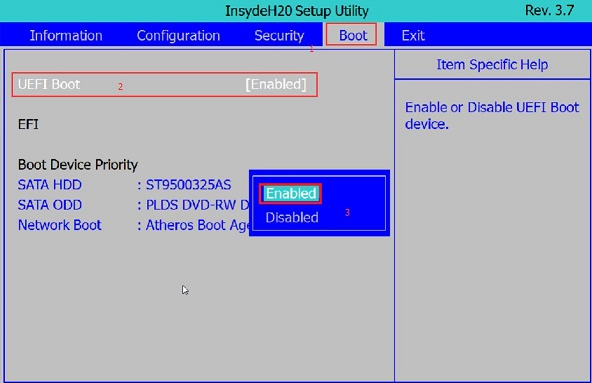Click the [Enabled] value of UEFI Boot

276,84
